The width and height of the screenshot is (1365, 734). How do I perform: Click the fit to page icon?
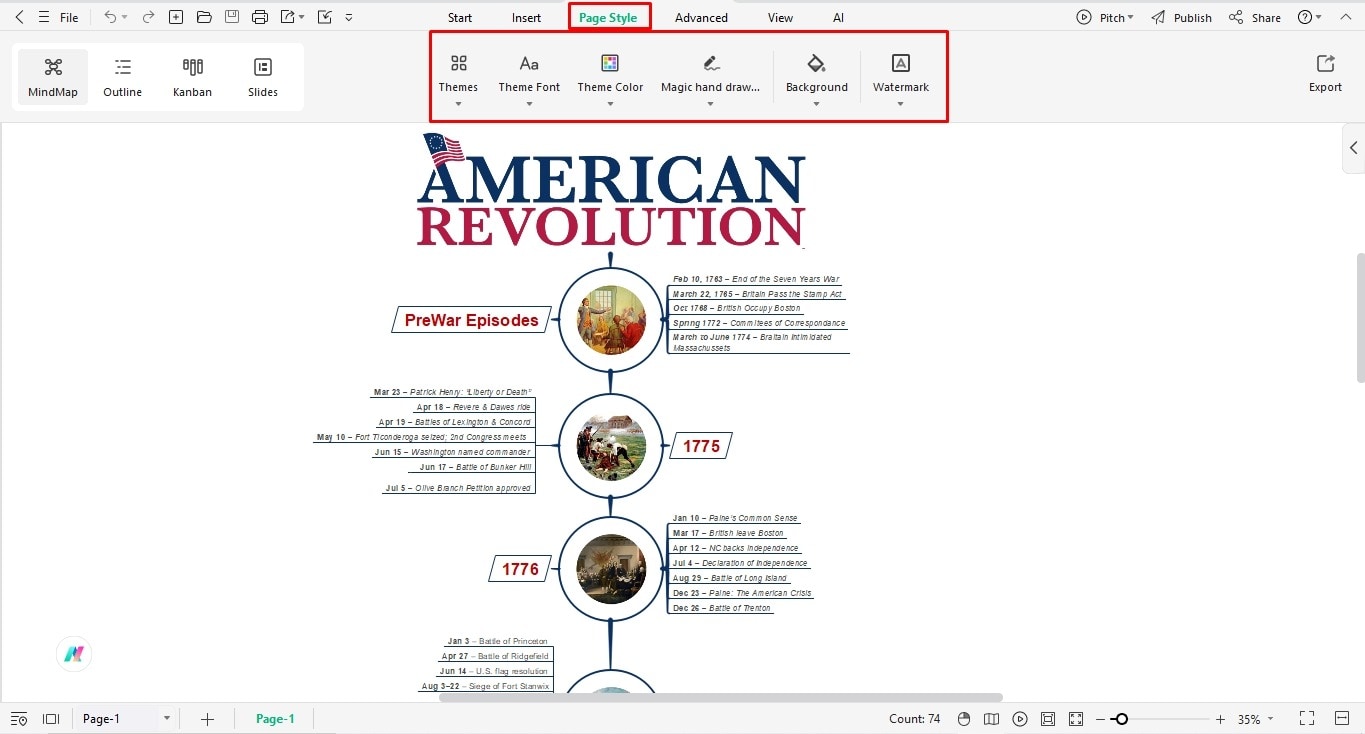1048,719
